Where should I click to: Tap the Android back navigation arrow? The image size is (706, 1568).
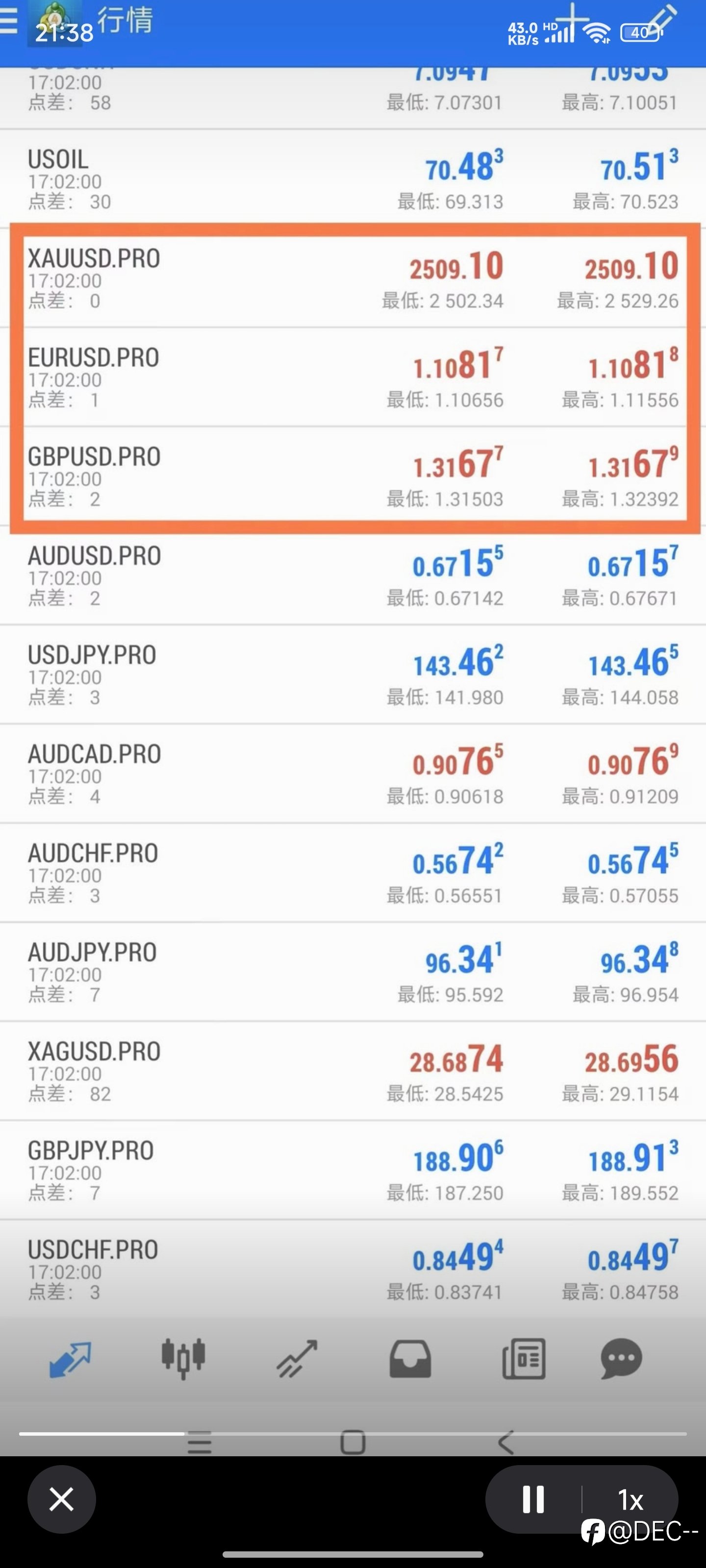(x=506, y=1442)
